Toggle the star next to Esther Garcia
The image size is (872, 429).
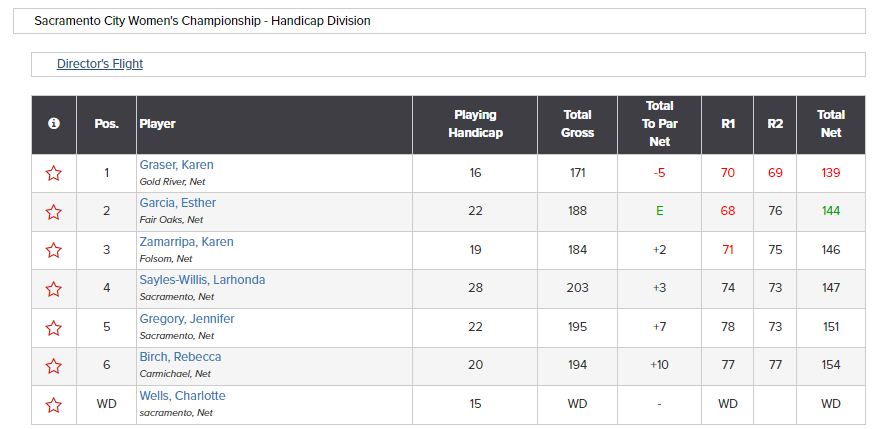point(53,212)
